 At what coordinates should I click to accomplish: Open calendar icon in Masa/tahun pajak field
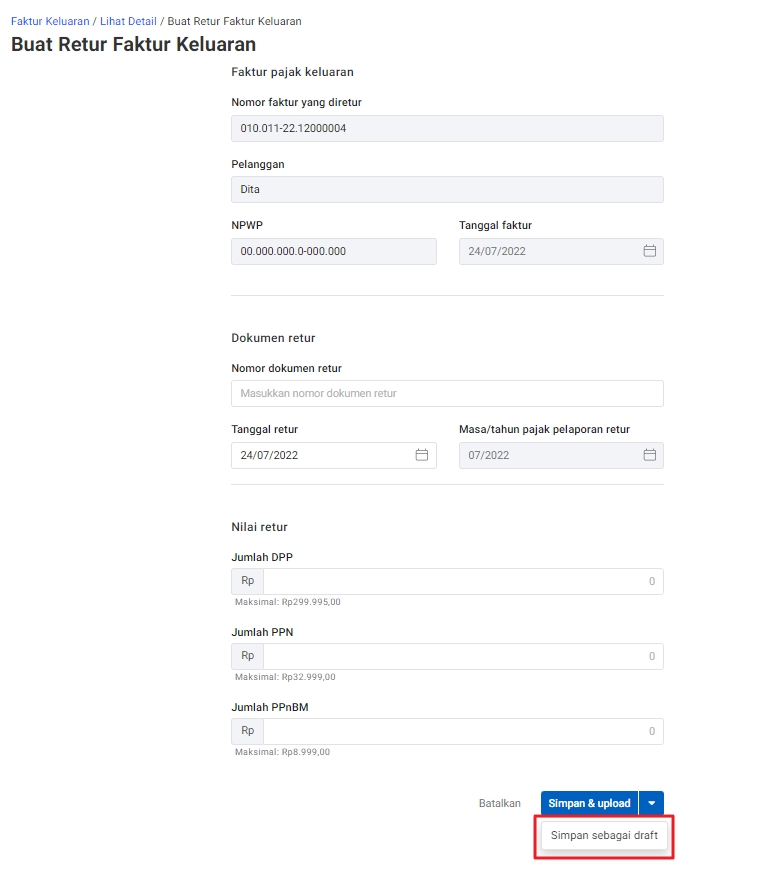pyautogui.click(x=649, y=455)
